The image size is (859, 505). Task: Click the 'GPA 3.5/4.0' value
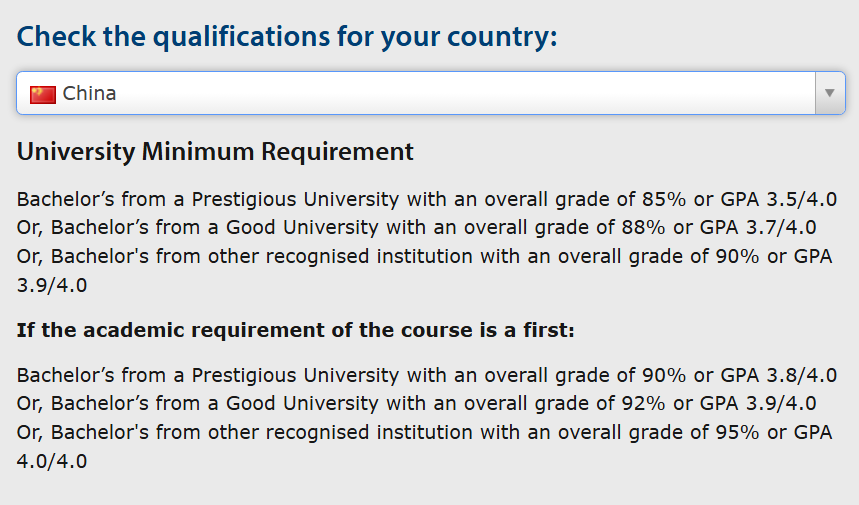(x=778, y=200)
